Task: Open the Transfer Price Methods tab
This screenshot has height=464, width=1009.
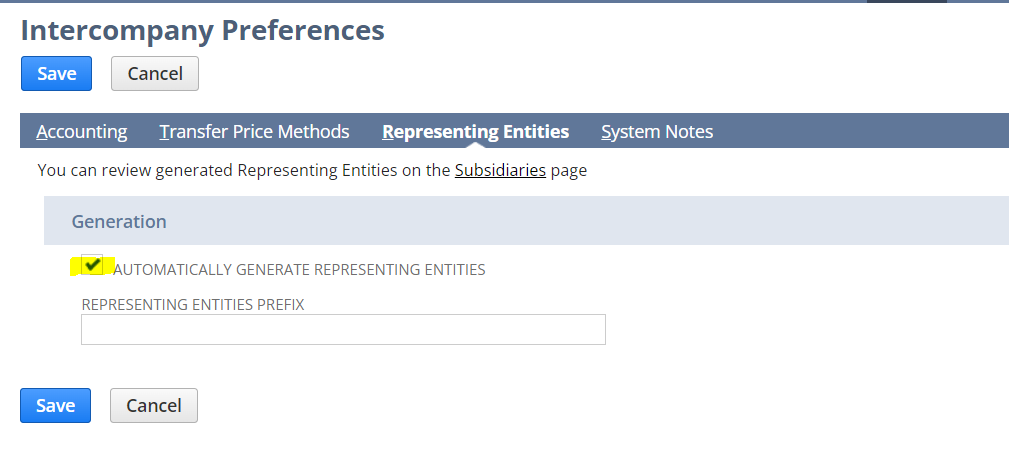Action: point(254,132)
